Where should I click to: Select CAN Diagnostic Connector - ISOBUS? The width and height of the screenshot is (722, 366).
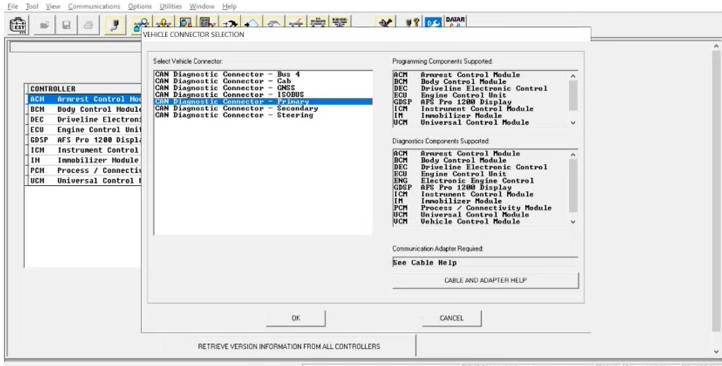tap(263, 94)
